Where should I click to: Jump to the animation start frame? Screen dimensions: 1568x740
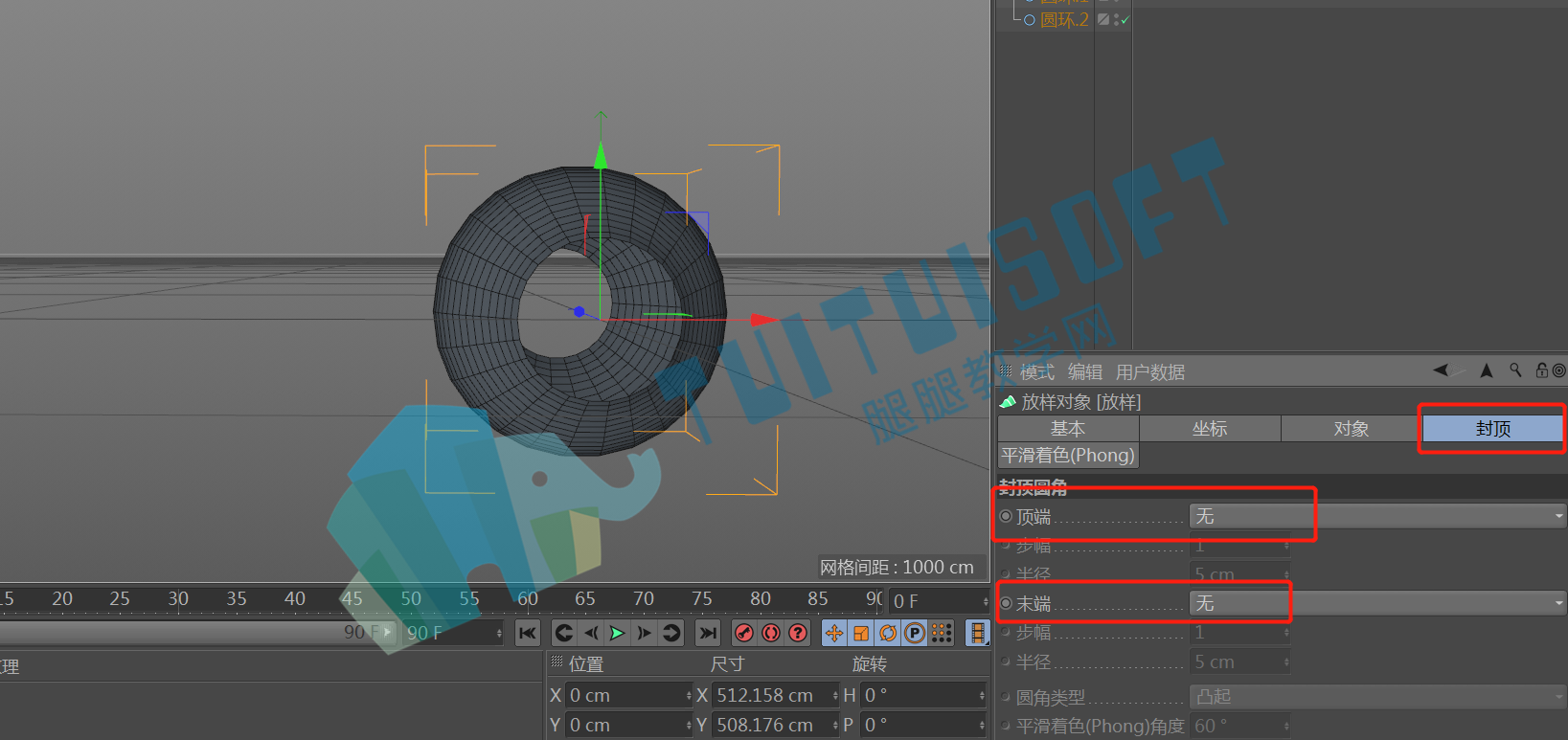pos(527,633)
